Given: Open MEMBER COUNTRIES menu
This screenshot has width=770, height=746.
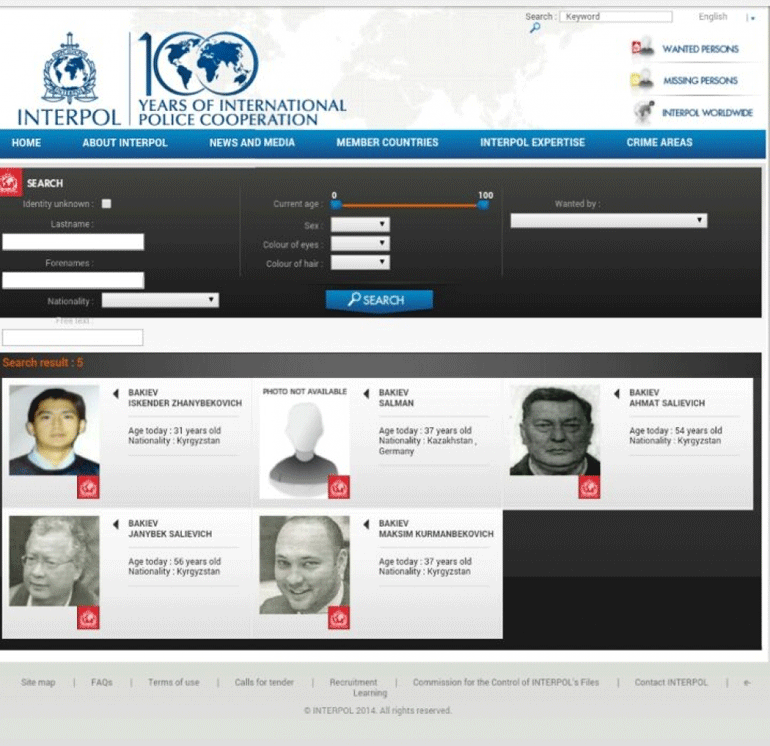Looking at the screenshot, I should (x=387, y=142).
